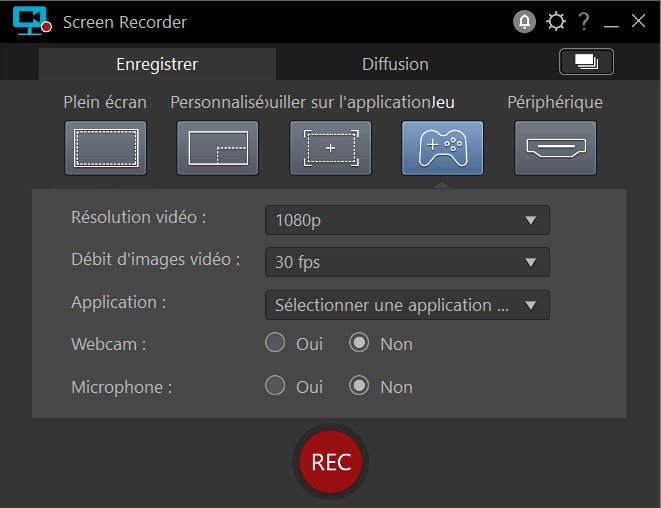Select the Jeu gamepad recording mode

point(443,148)
